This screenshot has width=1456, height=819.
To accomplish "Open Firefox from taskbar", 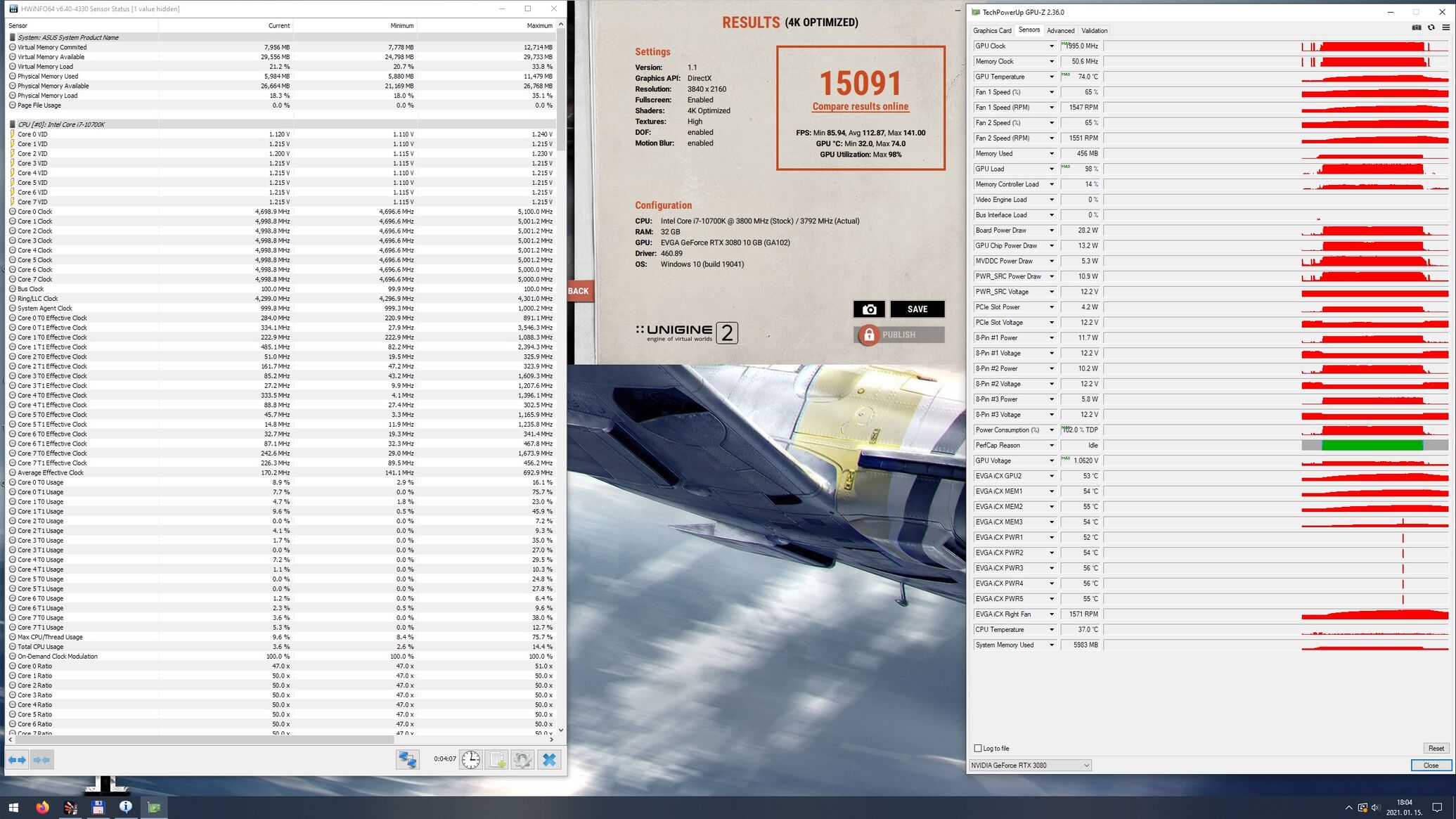I will coord(42,807).
